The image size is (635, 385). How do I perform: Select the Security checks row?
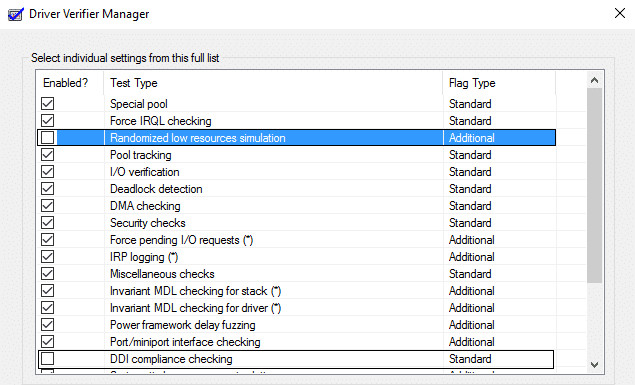coord(296,223)
